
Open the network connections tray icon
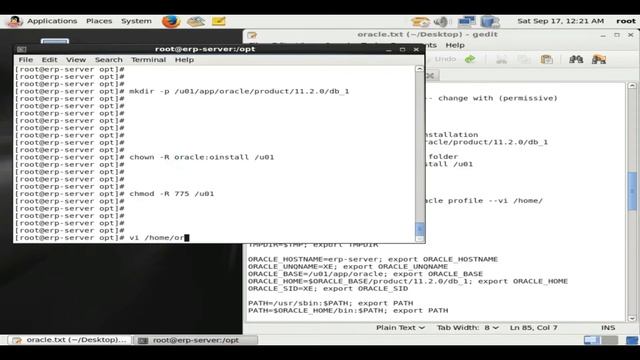point(467,21)
